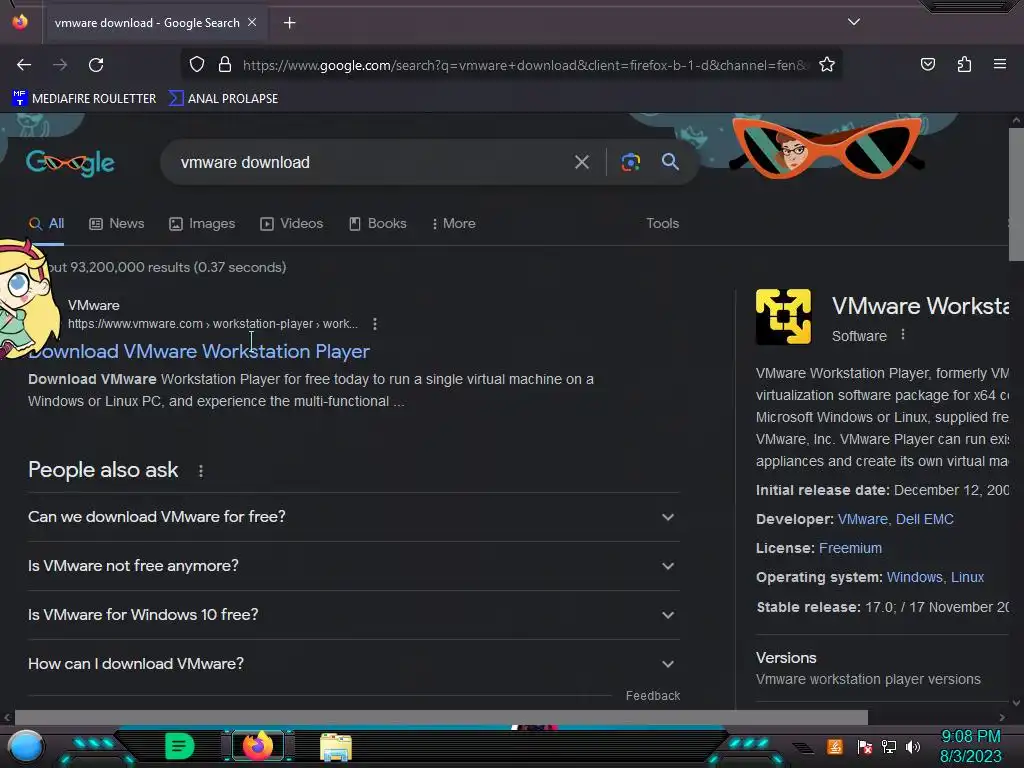Click the vertical page scrollbar thumb
Image resolution: width=1024 pixels, height=768 pixels.
tap(1016, 194)
